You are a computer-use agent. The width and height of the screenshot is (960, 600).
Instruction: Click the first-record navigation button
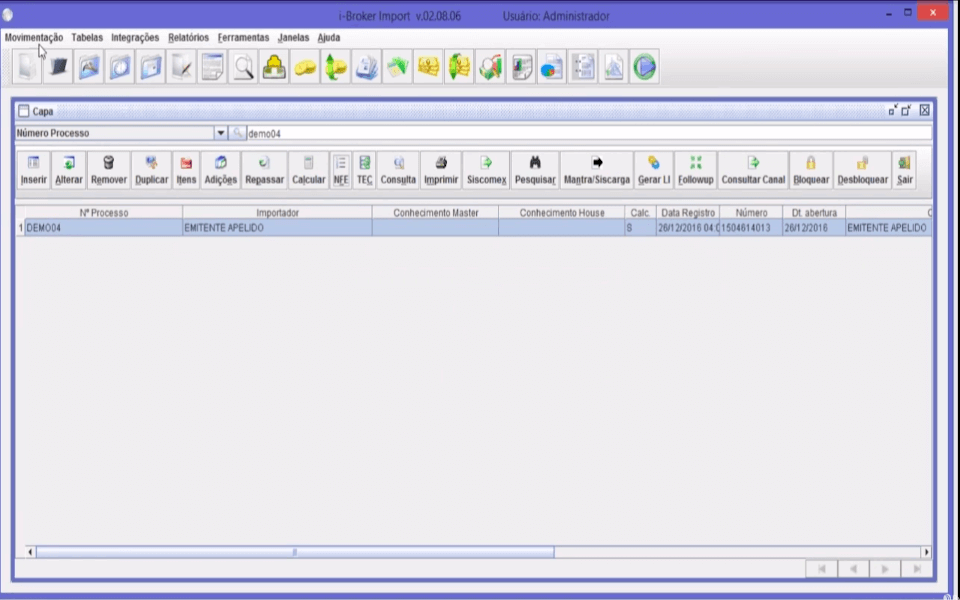[x=822, y=569]
